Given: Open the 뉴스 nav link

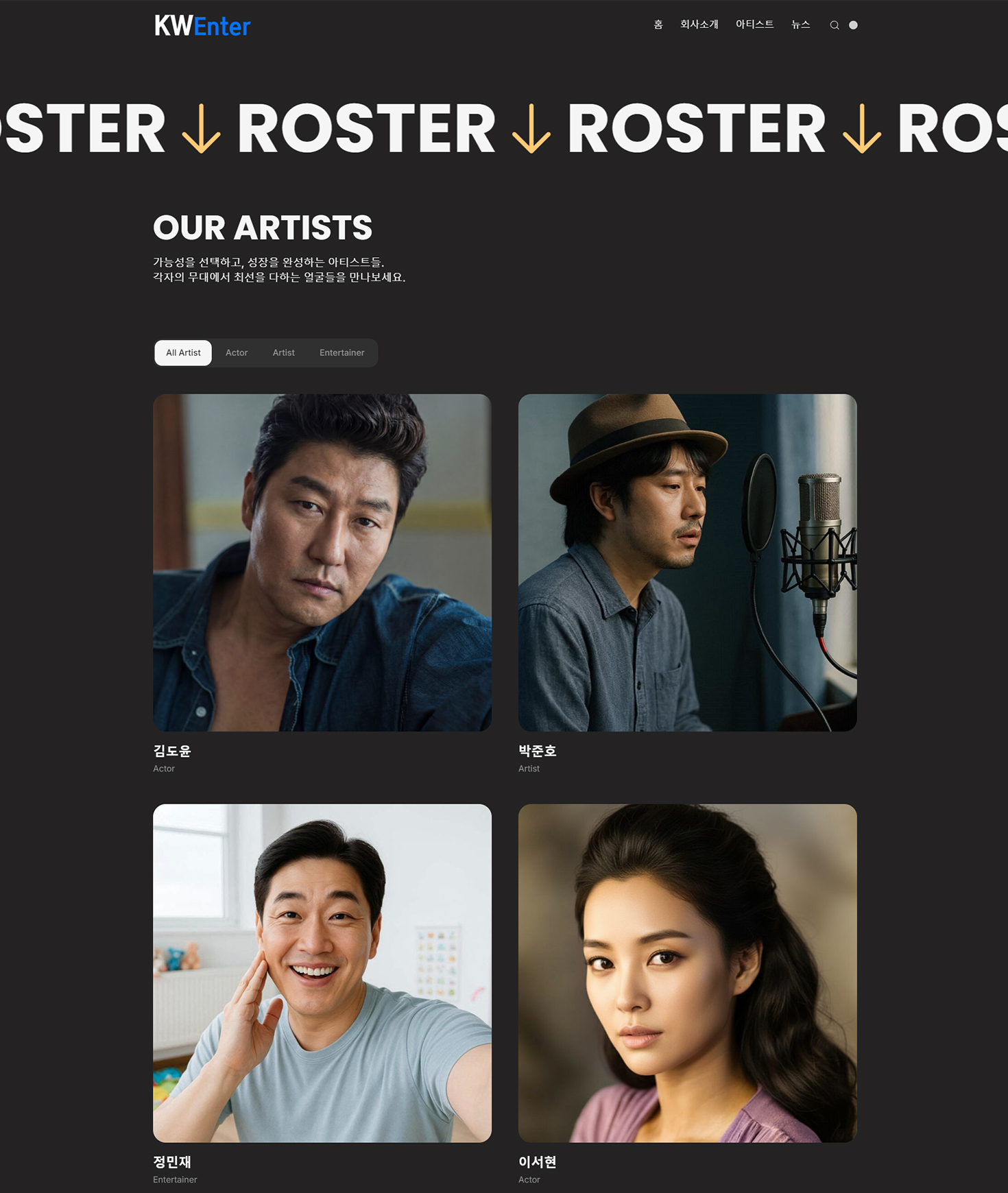Looking at the screenshot, I should [800, 25].
